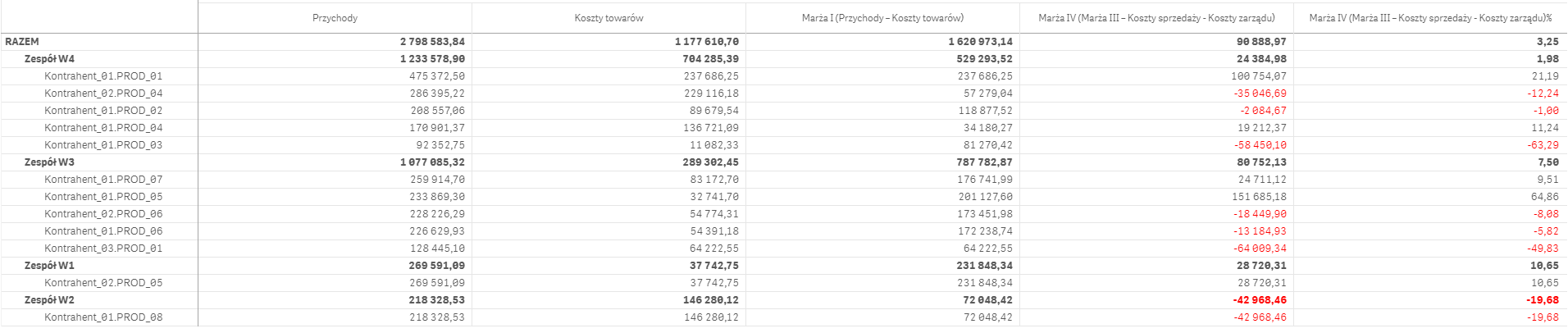Viewport: 1568px width, 333px height.
Task: Select row Kontrahent_01.PROD_07
Action: (x=103, y=180)
